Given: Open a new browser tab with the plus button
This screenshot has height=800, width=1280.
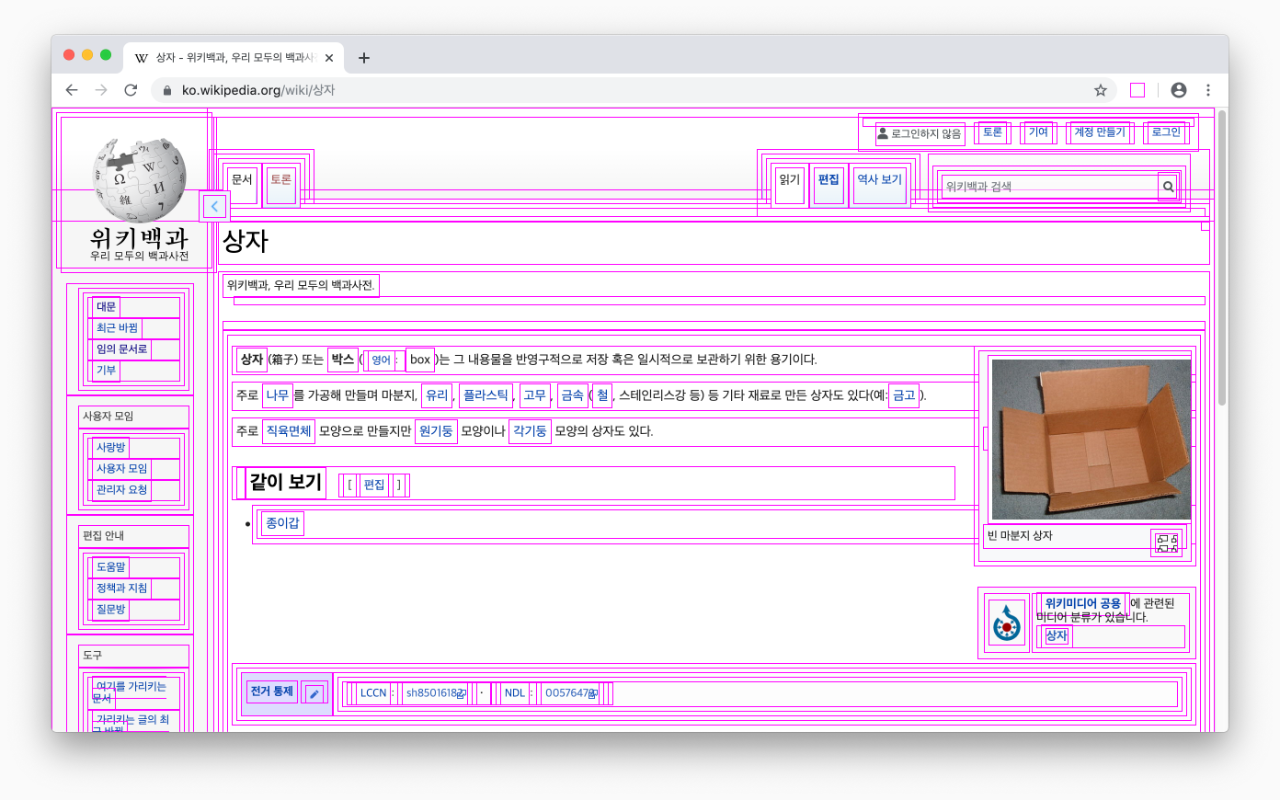Looking at the screenshot, I should point(364,58).
